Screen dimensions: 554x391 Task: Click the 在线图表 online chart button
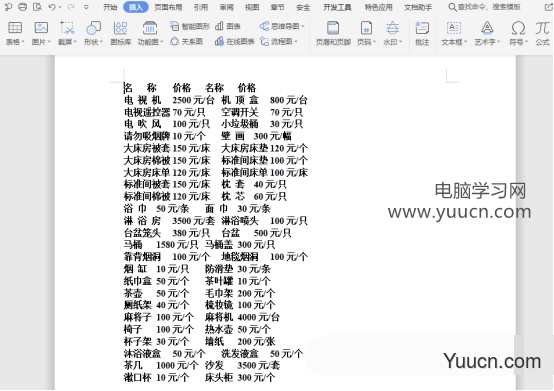235,42
